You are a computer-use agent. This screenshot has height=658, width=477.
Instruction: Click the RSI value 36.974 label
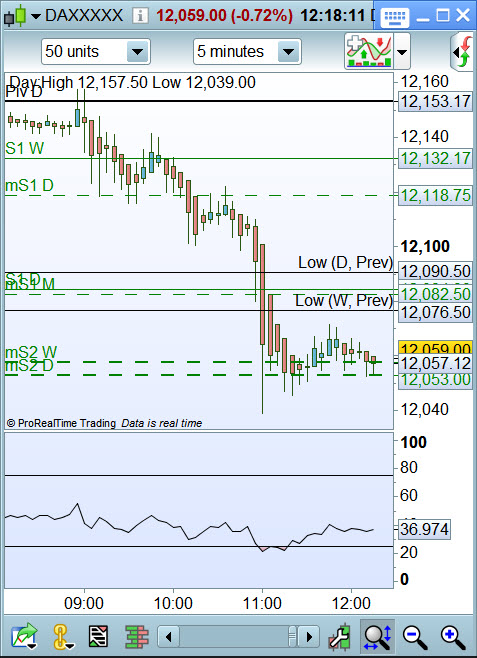(424, 529)
